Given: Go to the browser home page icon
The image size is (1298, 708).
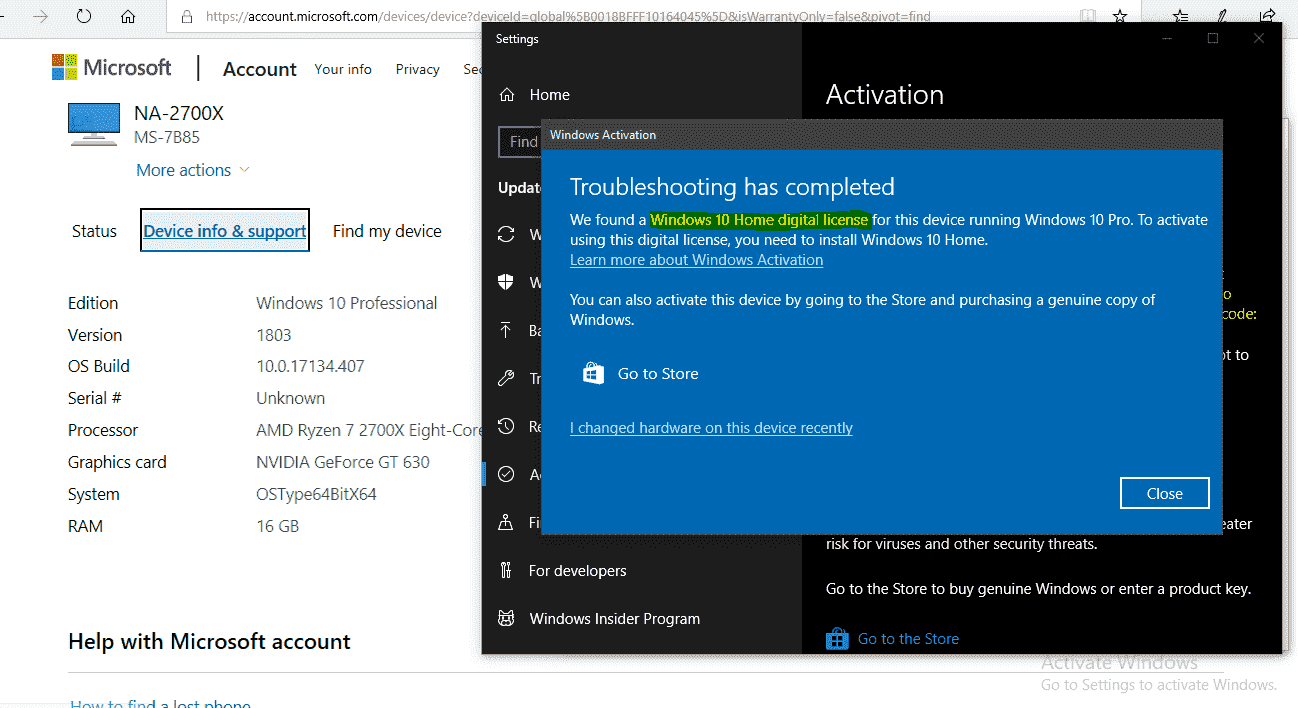Looking at the screenshot, I should (128, 17).
